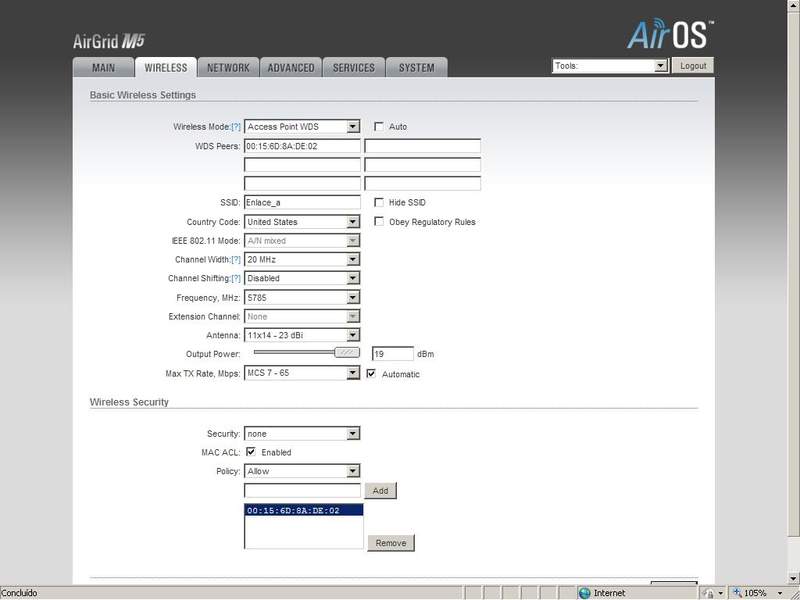The image size is (800, 600).
Task: Enable Obey Regulatory Rules checkbox
Action: pos(379,221)
